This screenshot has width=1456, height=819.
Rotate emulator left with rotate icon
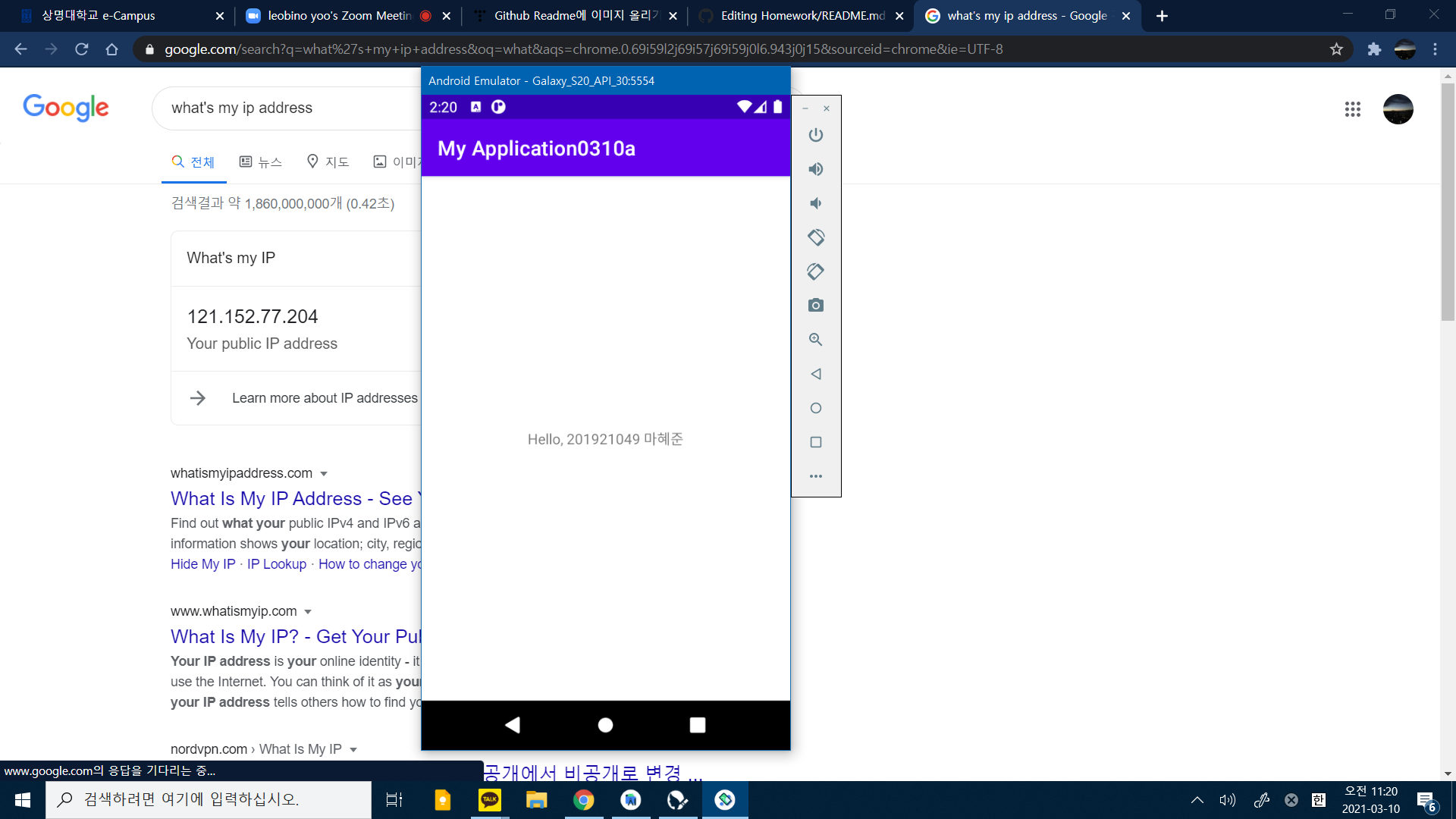816,237
